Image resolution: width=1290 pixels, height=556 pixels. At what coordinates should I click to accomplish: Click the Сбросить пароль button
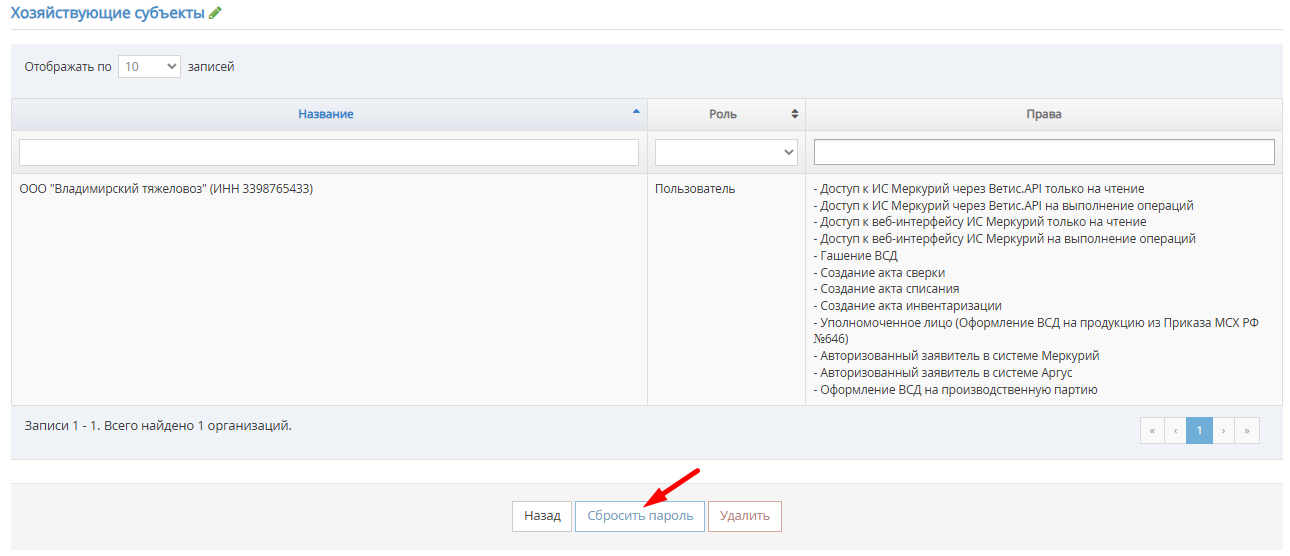640,516
